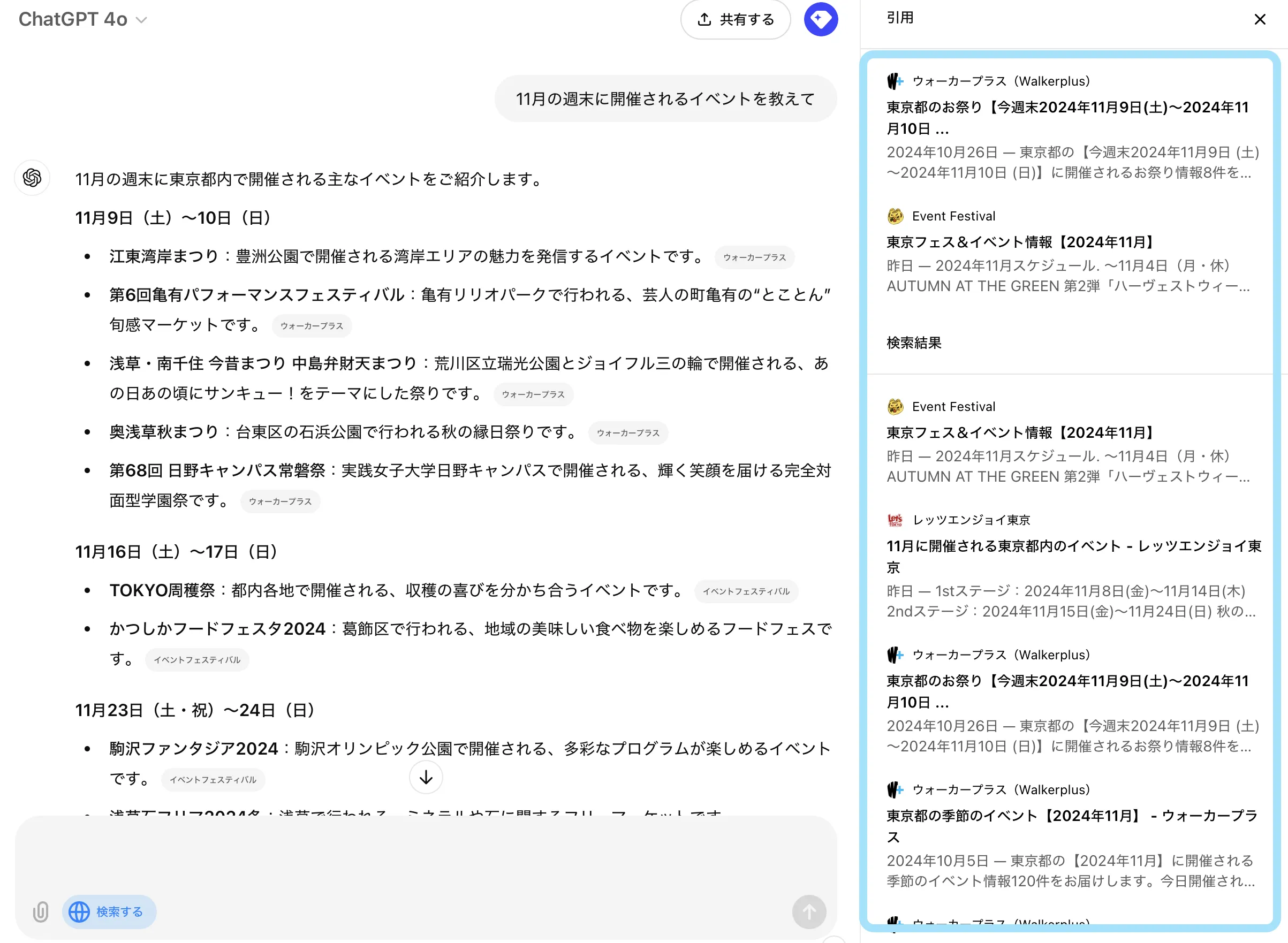1288x943 pixels.
Task: Click the 検索結果 section heading
Action: (914, 343)
